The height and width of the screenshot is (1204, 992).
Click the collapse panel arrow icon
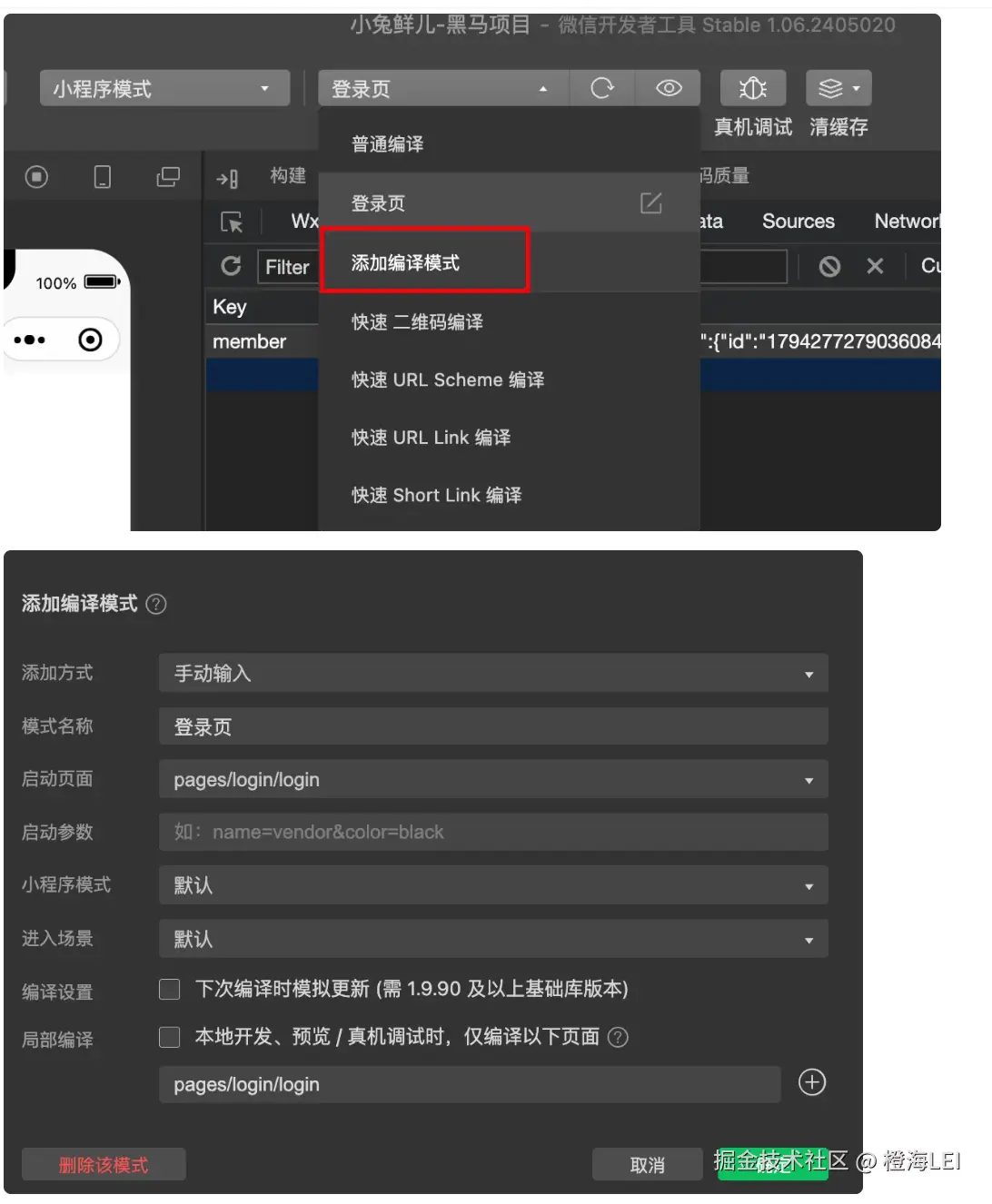coord(227,179)
